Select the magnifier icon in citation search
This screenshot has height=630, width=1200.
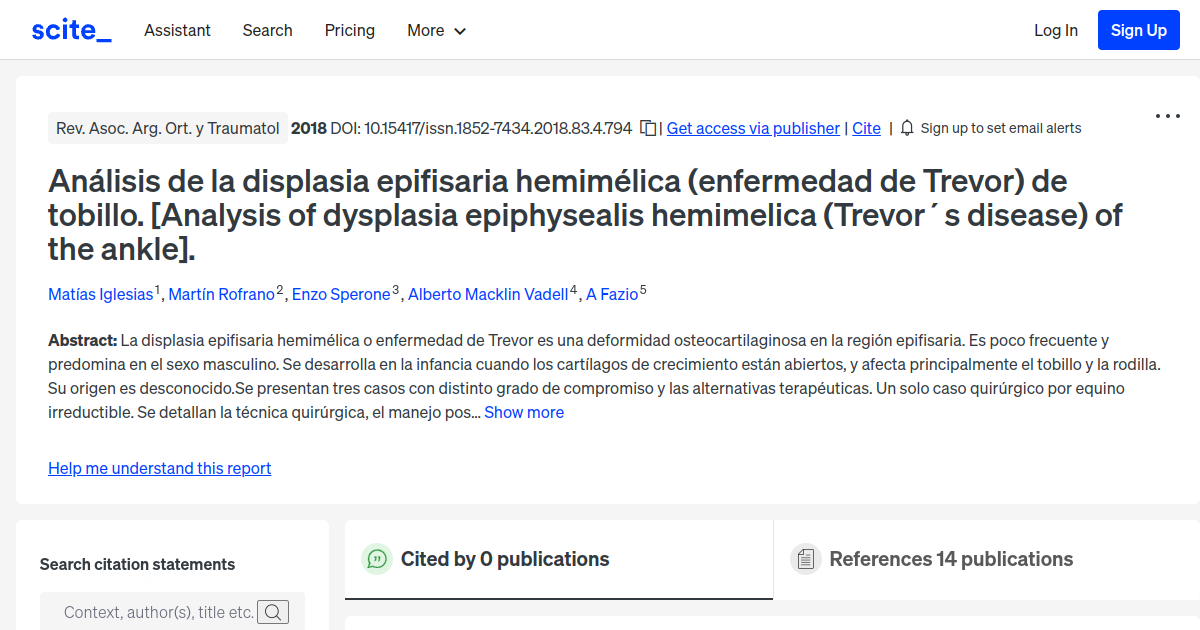pyautogui.click(x=273, y=611)
